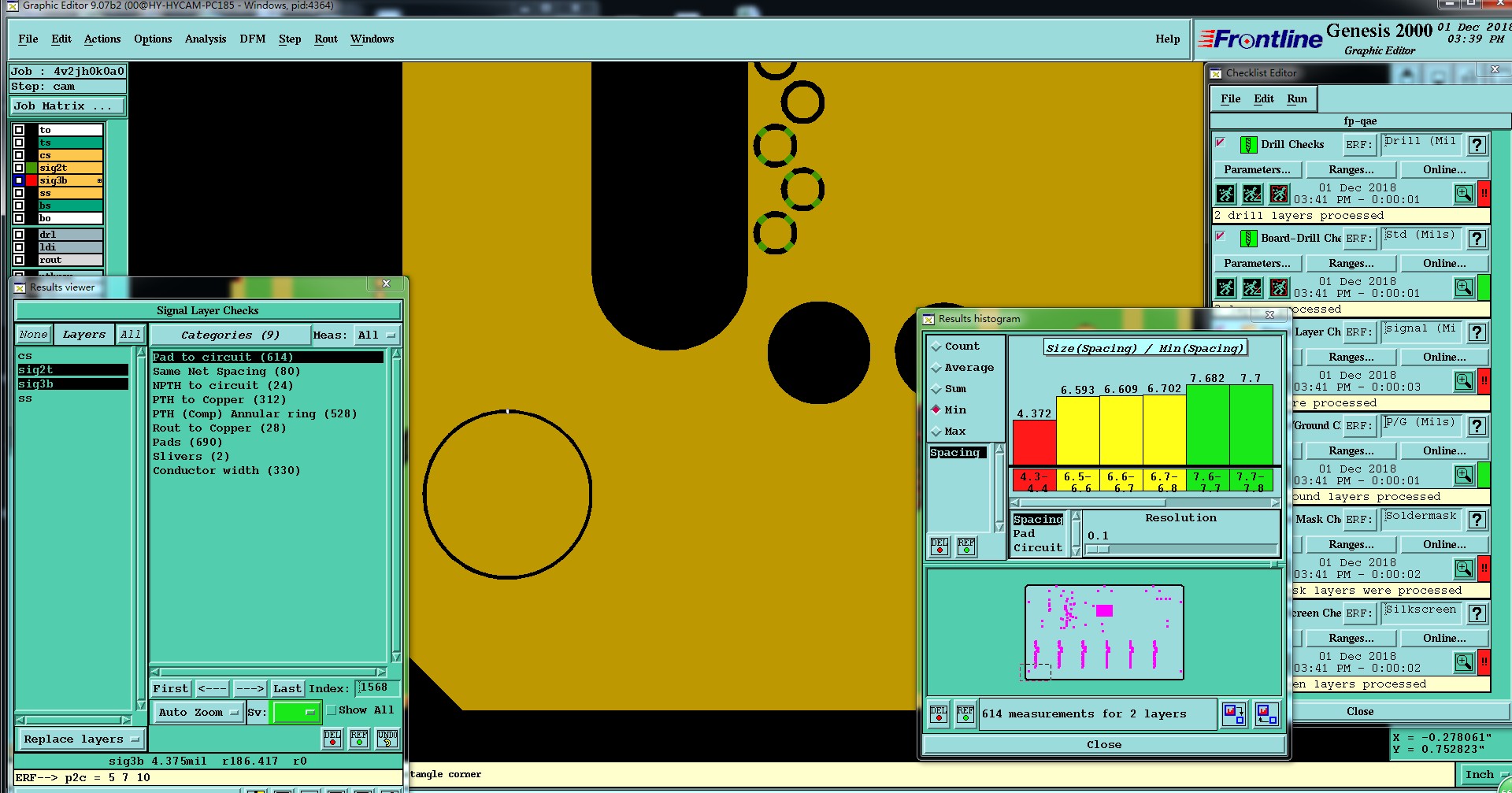Click green 7.682 histogram bar
Screen dimensions: 1512x793
pos(1207,425)
